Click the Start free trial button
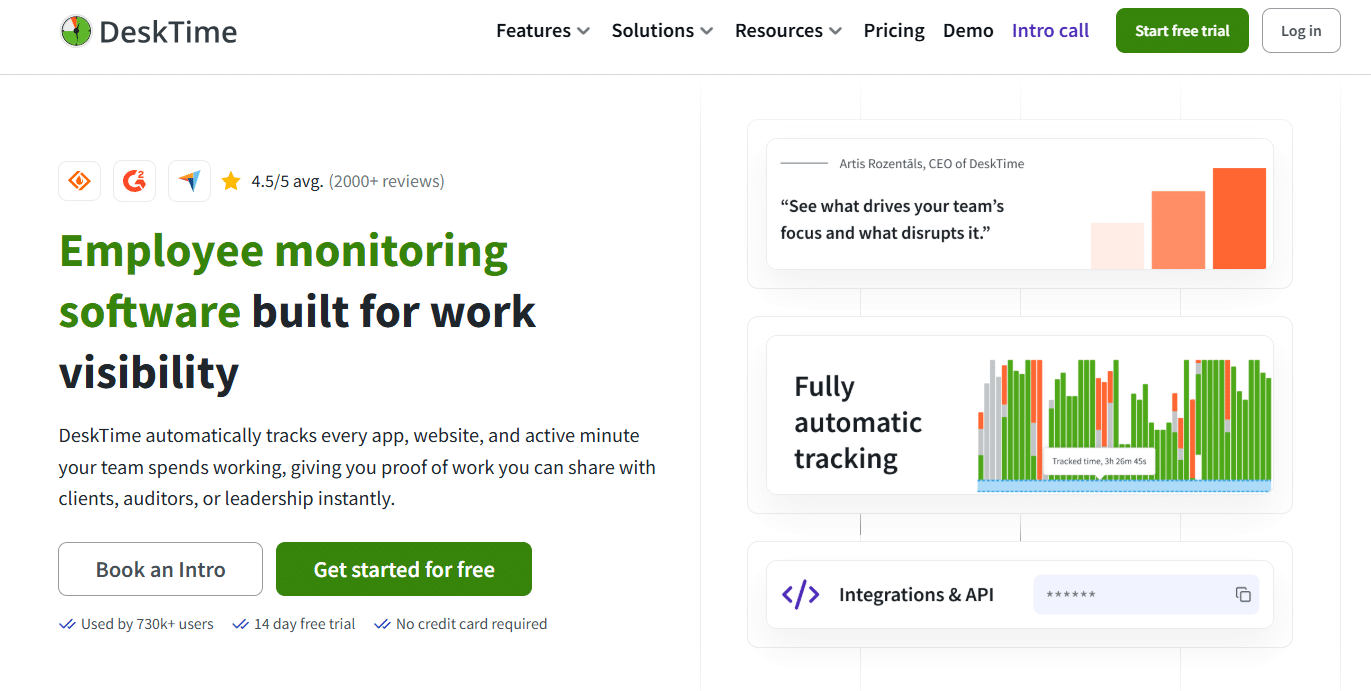1371x691 pixels. tap(1182, 31)
